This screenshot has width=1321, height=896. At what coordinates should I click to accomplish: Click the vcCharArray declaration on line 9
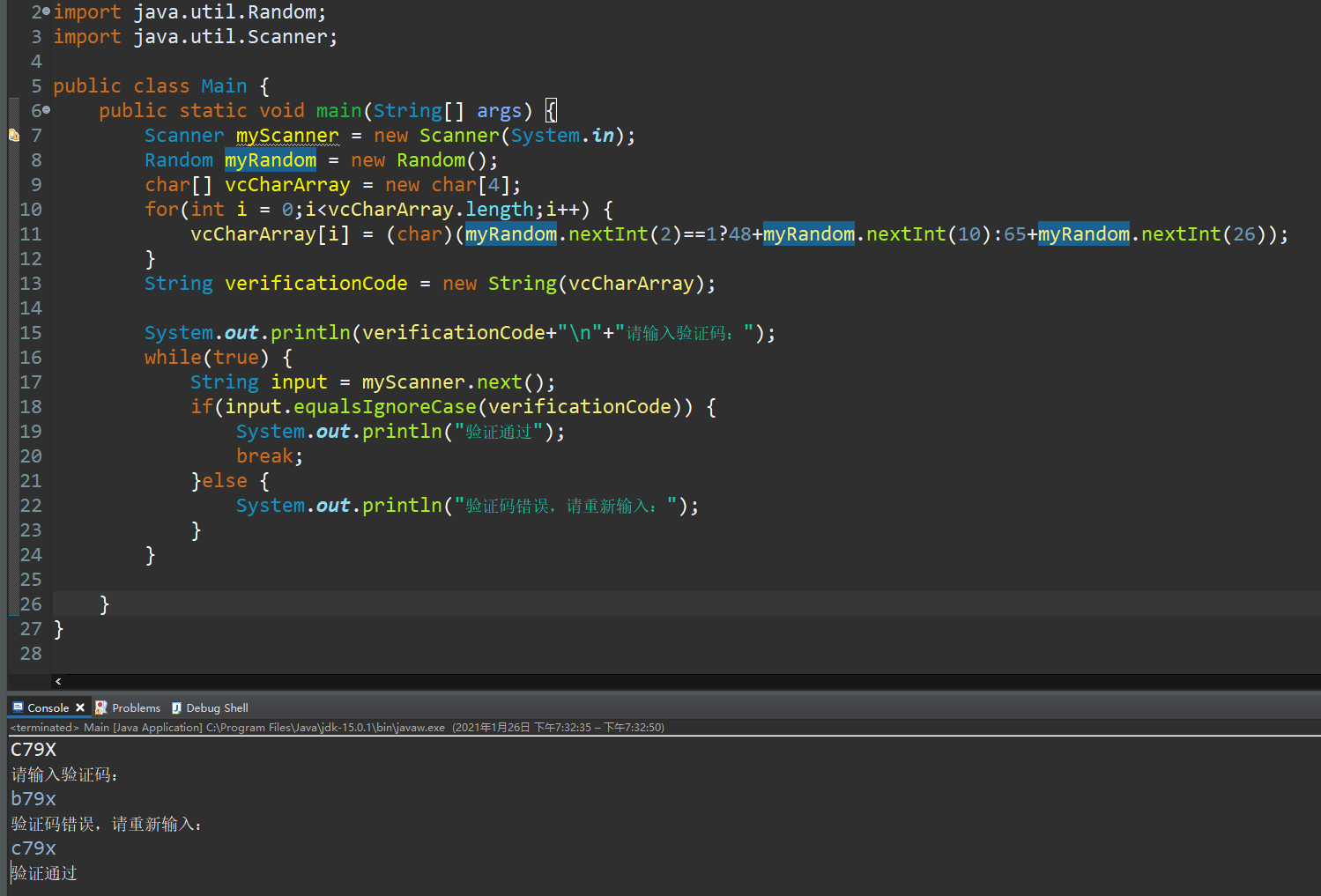(x=287, y=185)
